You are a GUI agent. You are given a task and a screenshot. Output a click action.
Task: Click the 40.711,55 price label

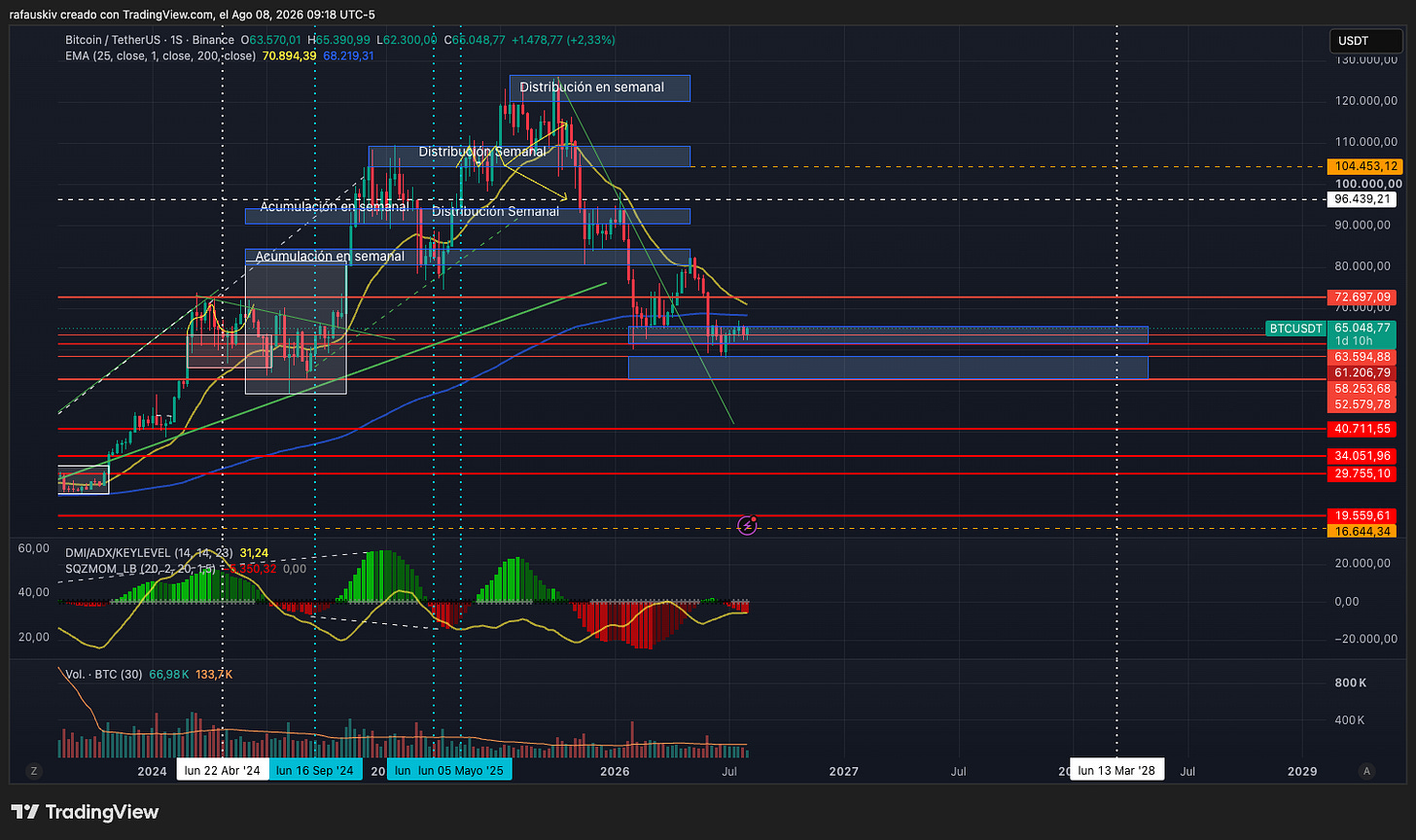(x=1363, y=428)
